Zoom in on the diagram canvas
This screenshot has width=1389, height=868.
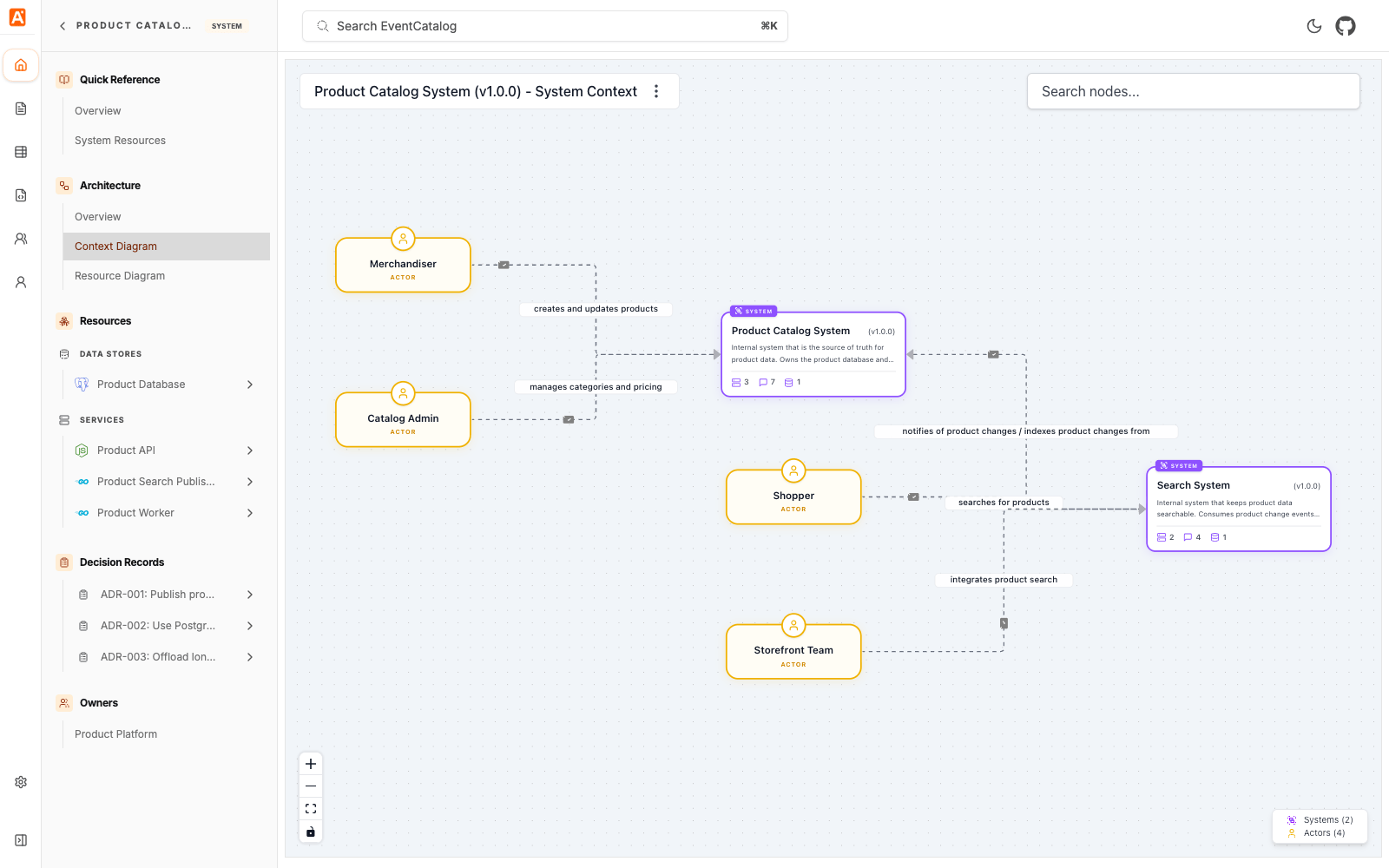point(311,764)
